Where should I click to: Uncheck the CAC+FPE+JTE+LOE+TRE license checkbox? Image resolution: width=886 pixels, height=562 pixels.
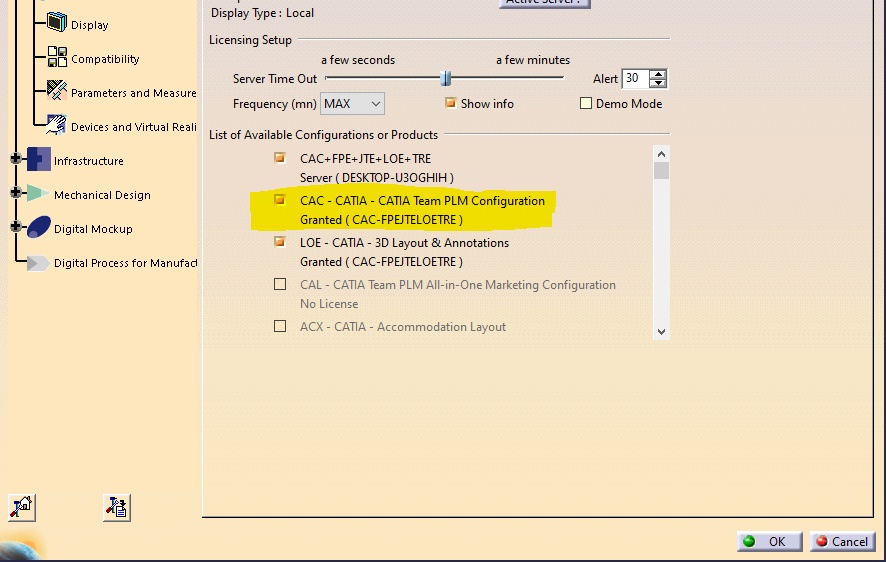(x=280, y=158)
